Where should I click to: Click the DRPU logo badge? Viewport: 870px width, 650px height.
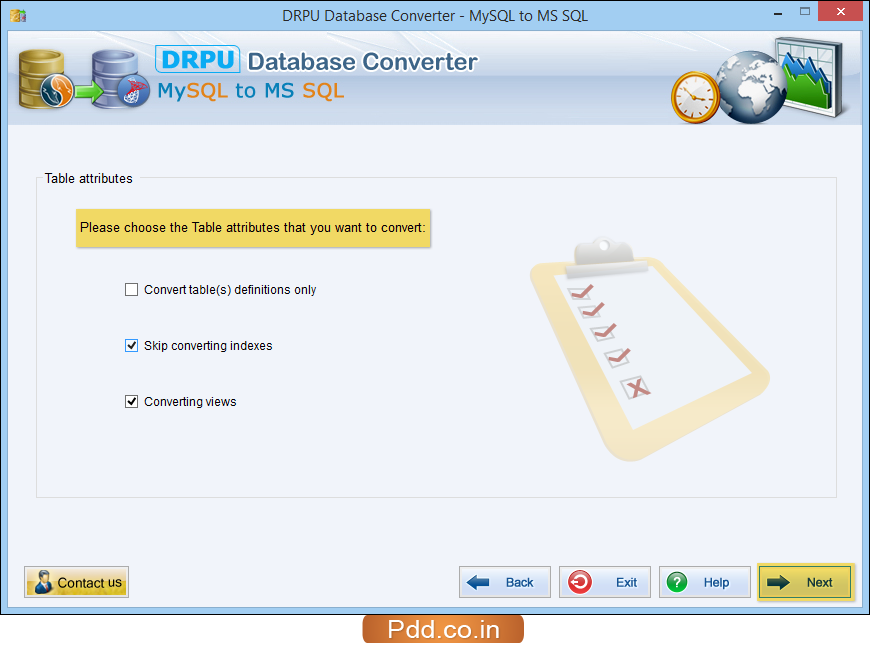198,59
